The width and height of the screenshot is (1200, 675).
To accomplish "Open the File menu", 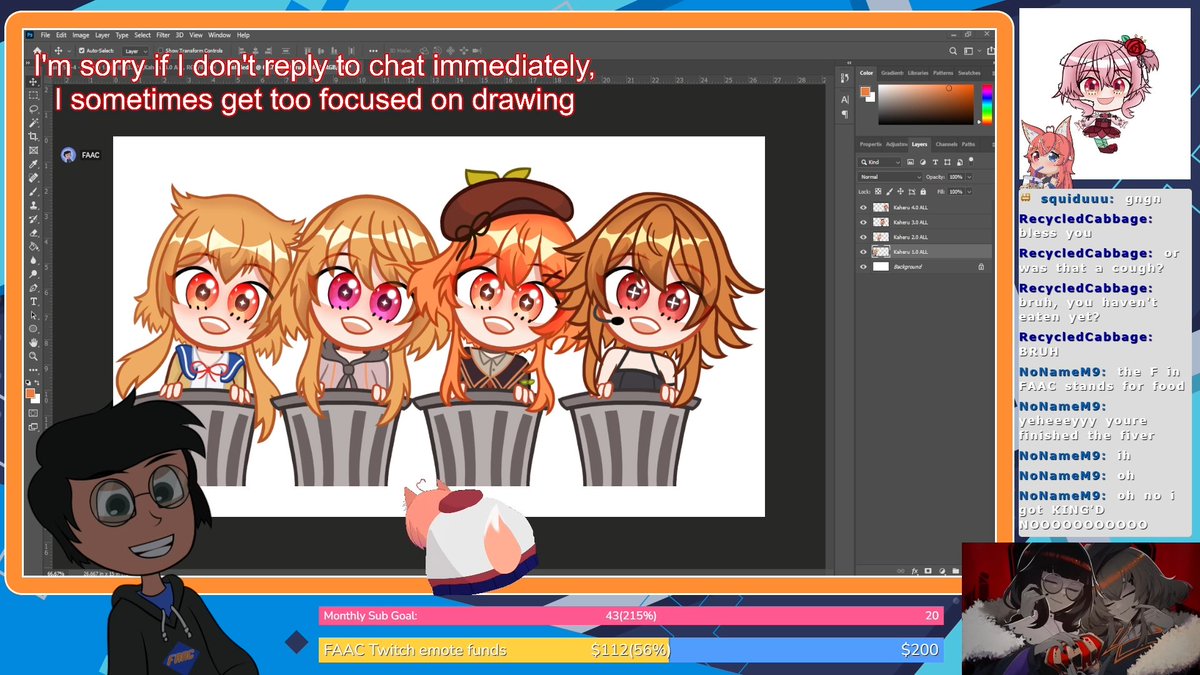I will (45, 35).
